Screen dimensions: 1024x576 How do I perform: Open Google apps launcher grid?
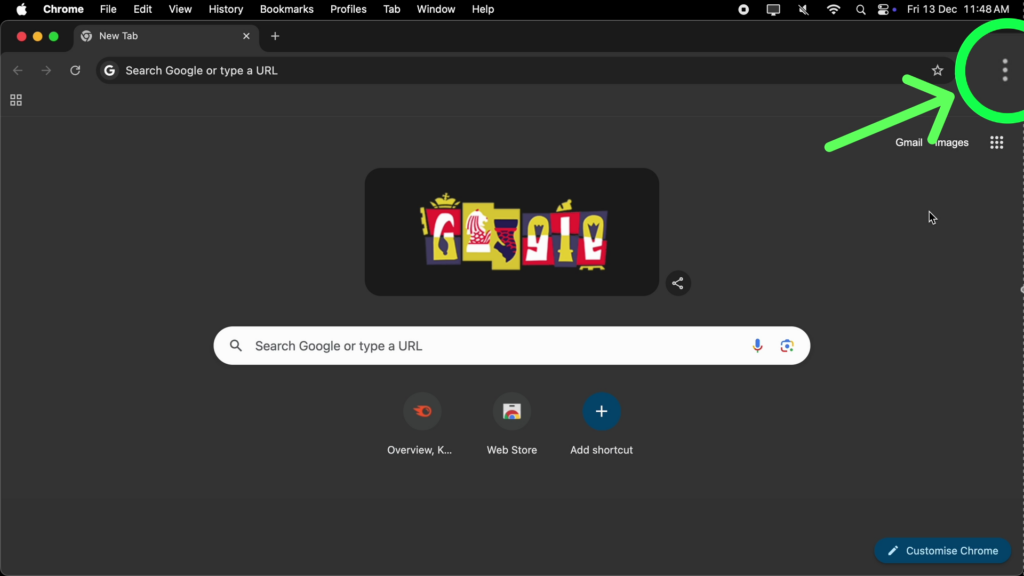coord(996,142)
